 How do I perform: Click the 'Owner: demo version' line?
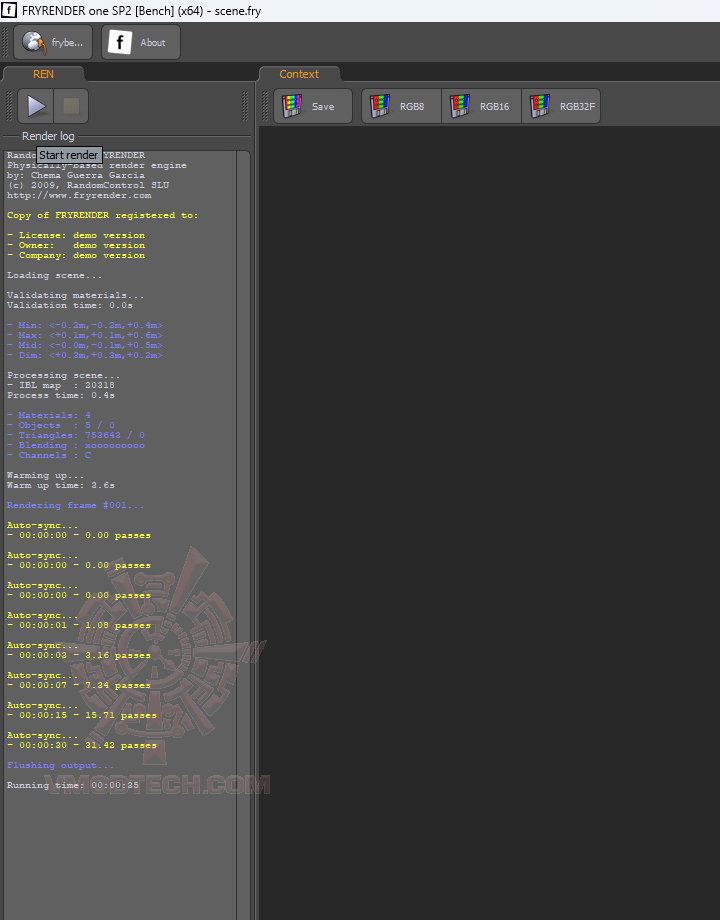tap(76, 245)
